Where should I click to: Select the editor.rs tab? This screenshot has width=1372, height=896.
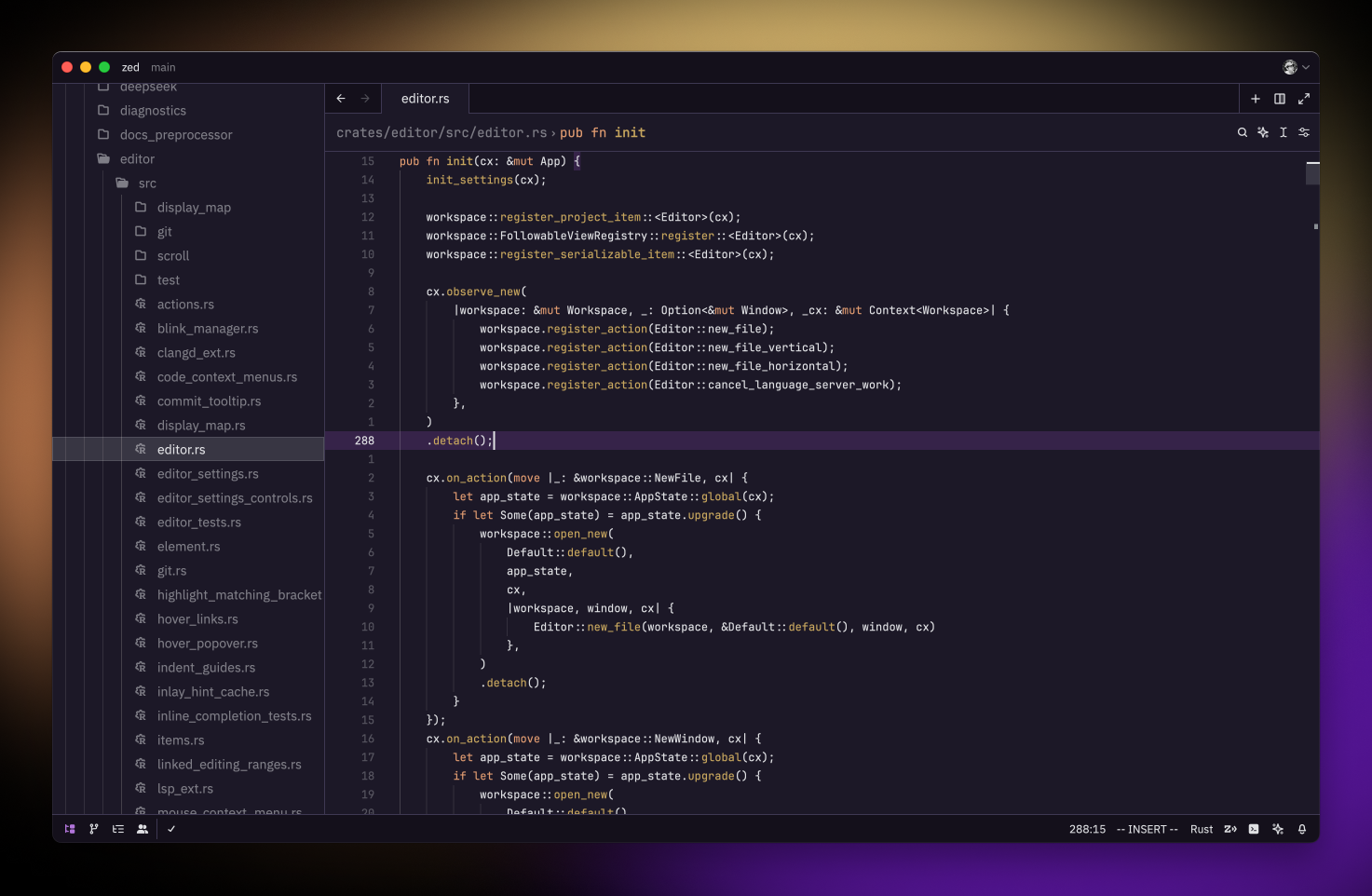coord(425,99)
